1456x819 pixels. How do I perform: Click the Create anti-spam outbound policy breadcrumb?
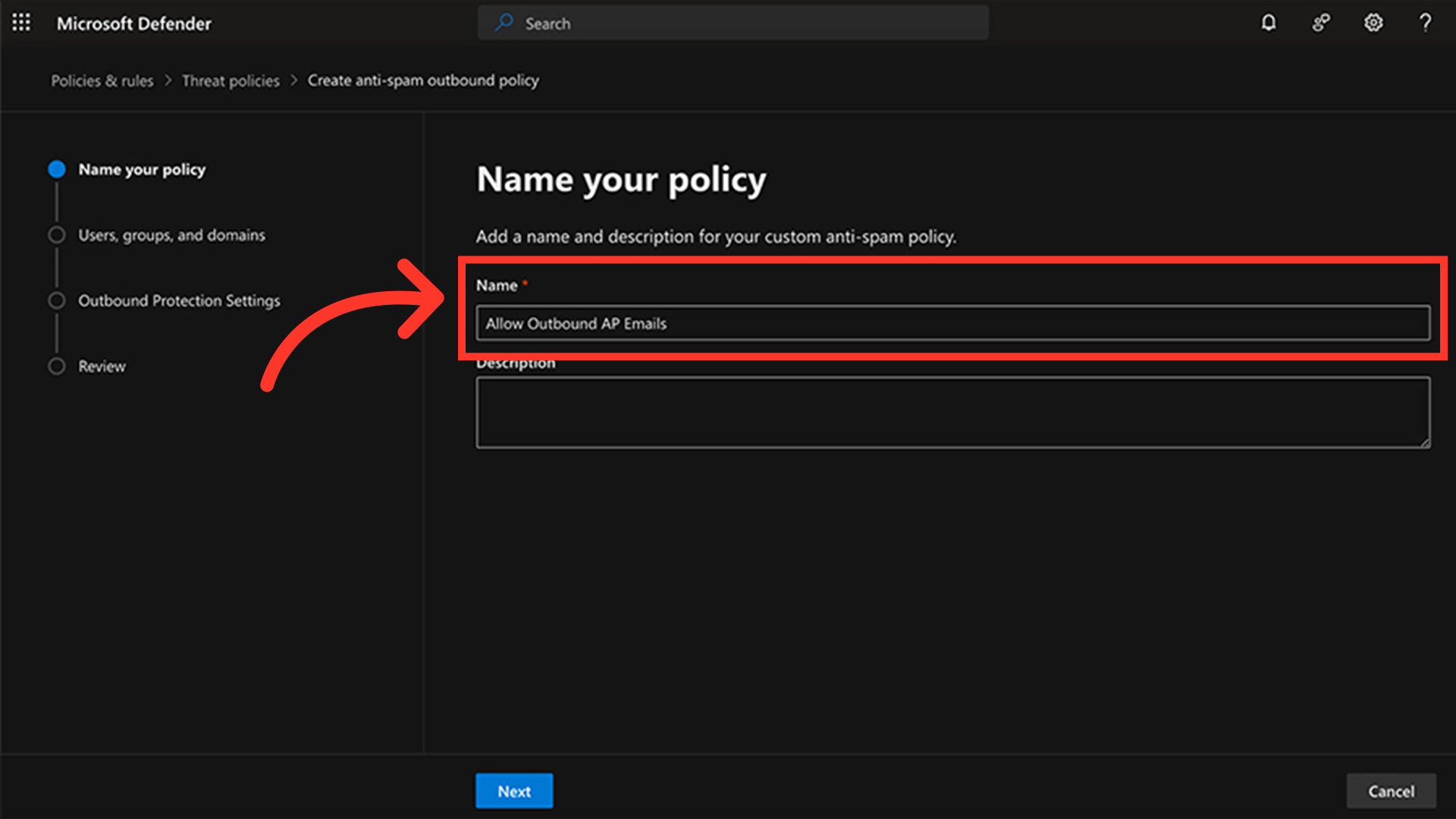pos(423,80)
